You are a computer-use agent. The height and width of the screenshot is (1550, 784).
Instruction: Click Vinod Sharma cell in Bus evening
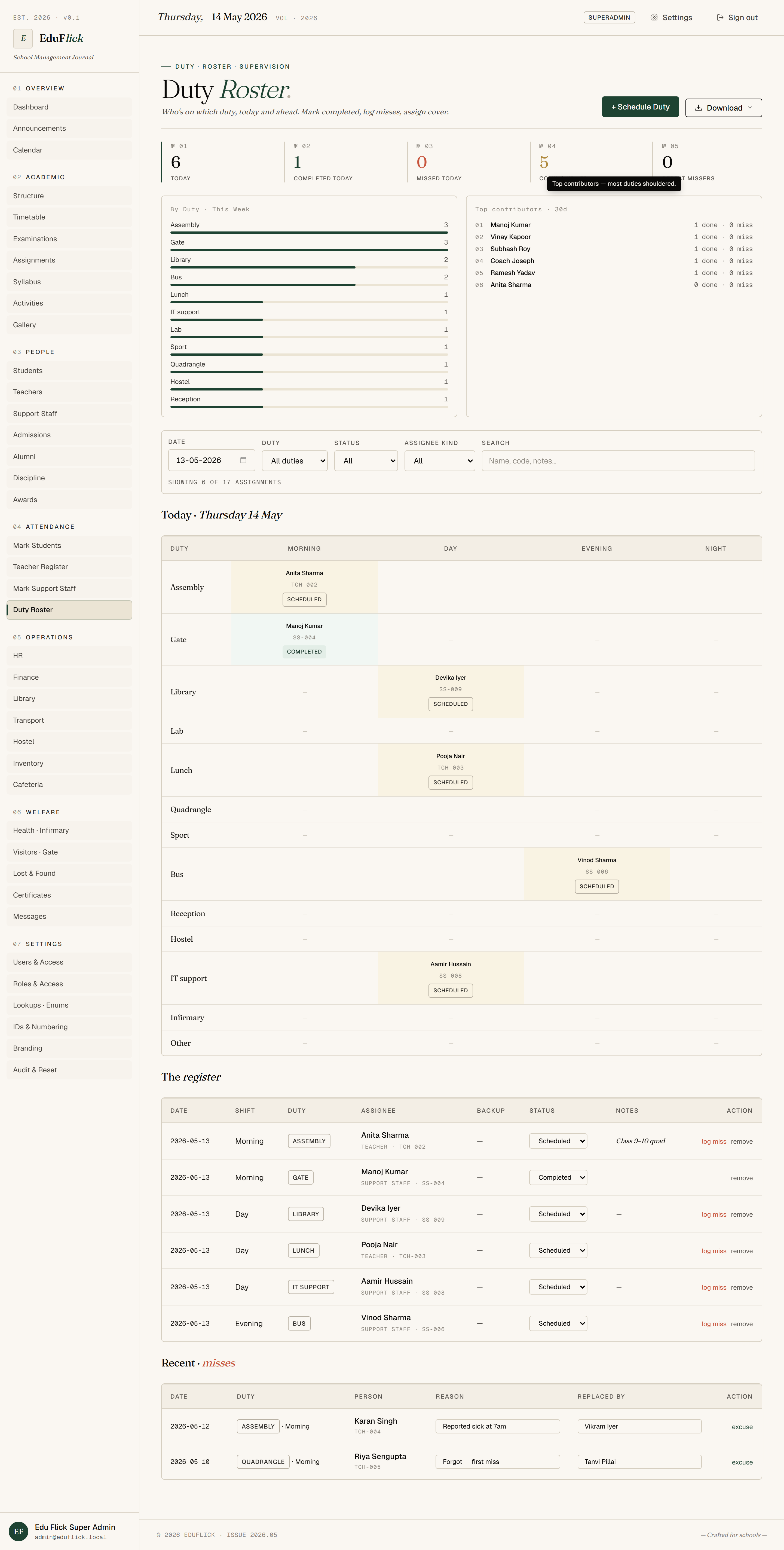pos(597,874)
